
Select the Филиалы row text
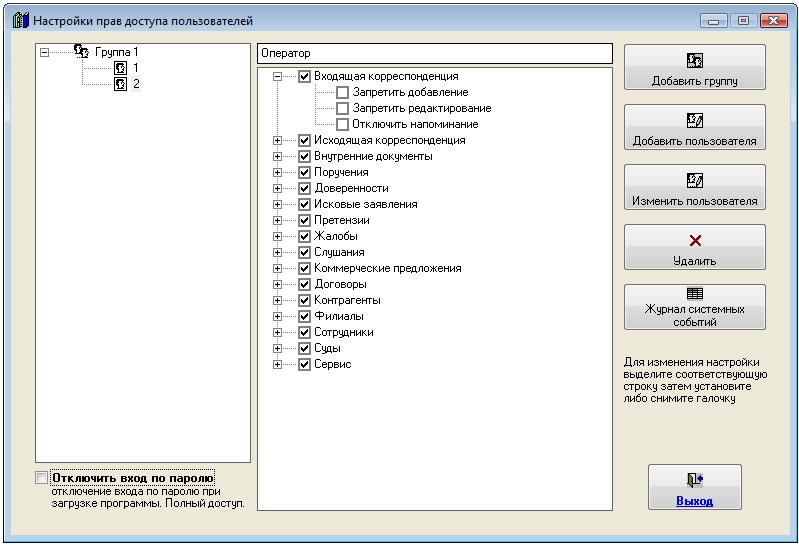point(339,317)
